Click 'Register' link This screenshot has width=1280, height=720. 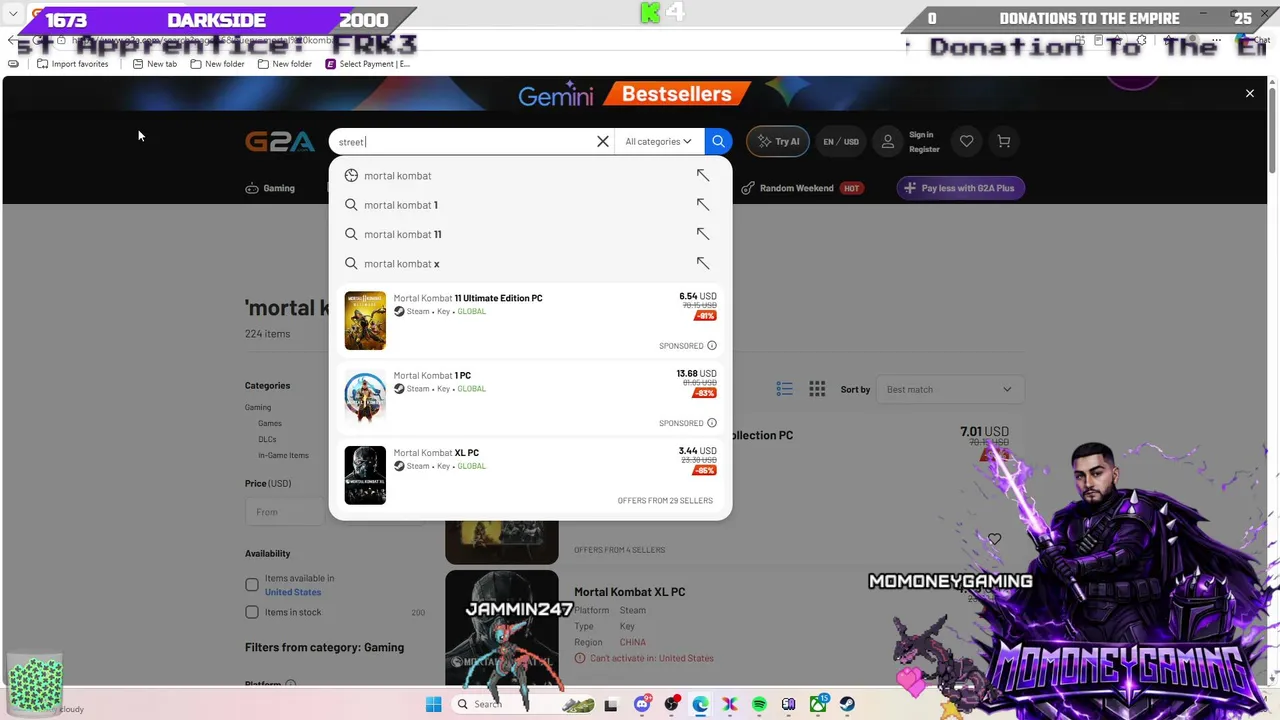(924, 150)
